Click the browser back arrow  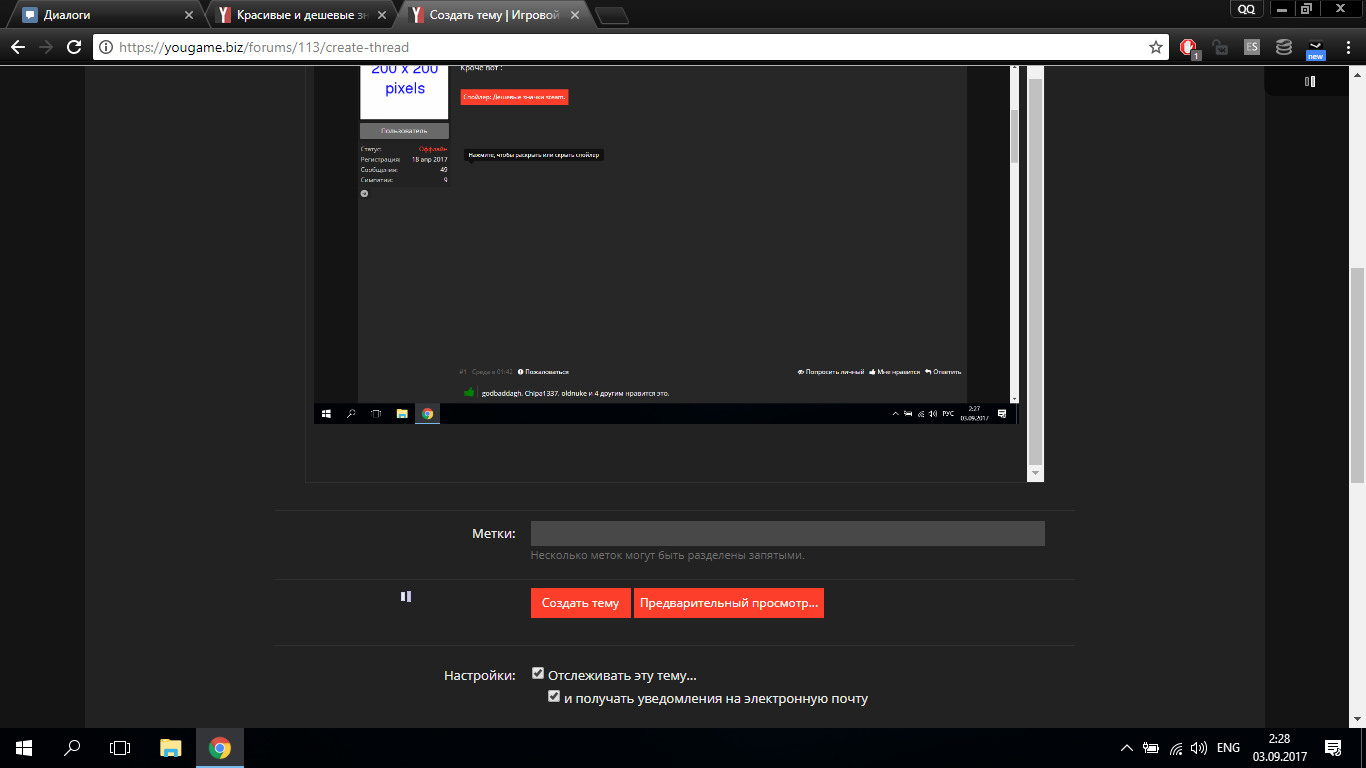[18, 47]
